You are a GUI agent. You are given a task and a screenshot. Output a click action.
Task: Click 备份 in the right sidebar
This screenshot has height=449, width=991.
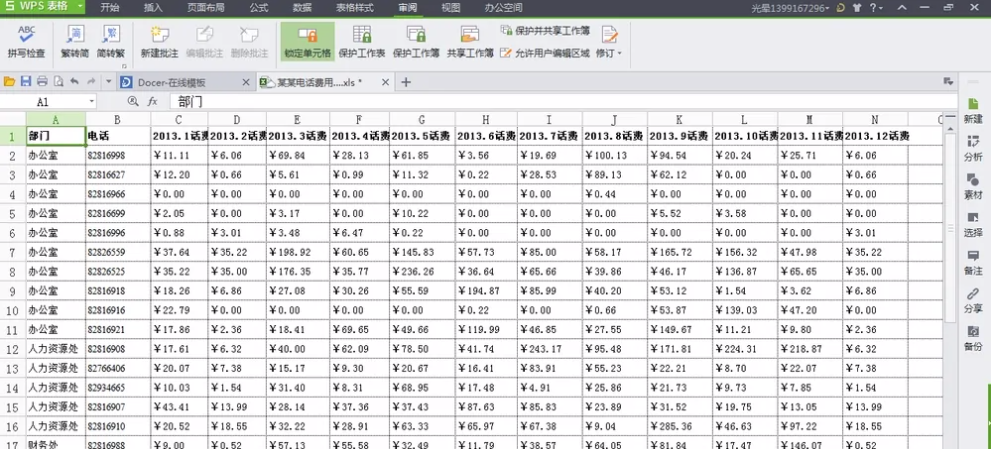pyautogui.click(x=973, y=339)
